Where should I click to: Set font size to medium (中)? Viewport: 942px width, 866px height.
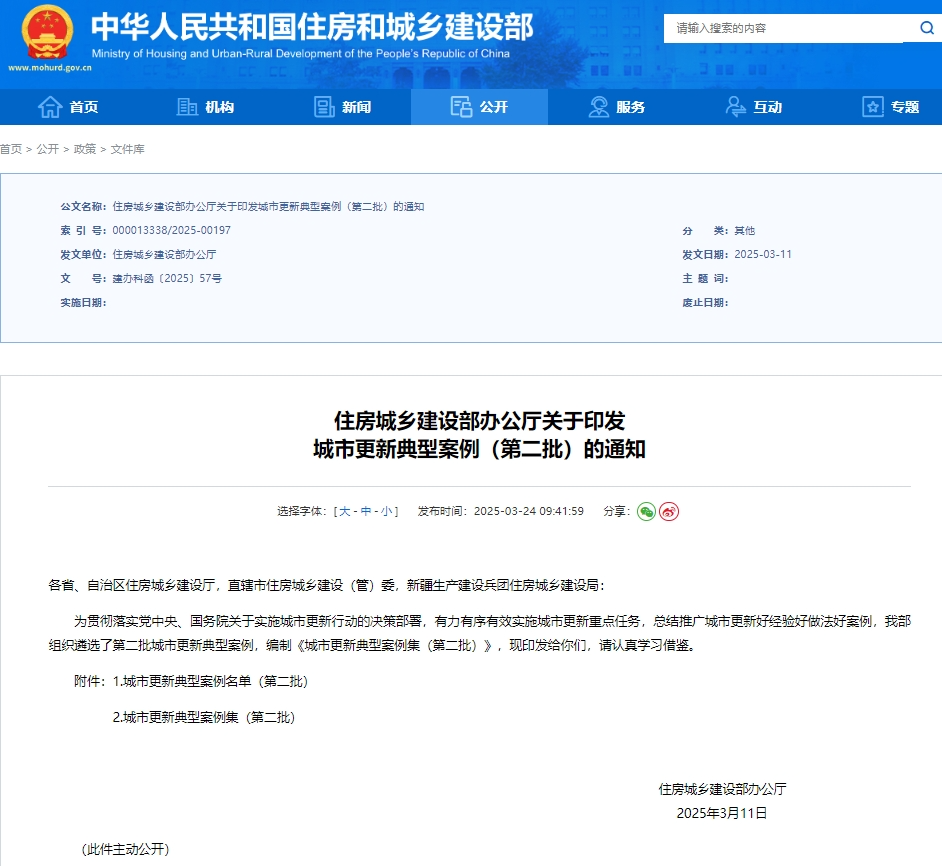click(366, 511)
